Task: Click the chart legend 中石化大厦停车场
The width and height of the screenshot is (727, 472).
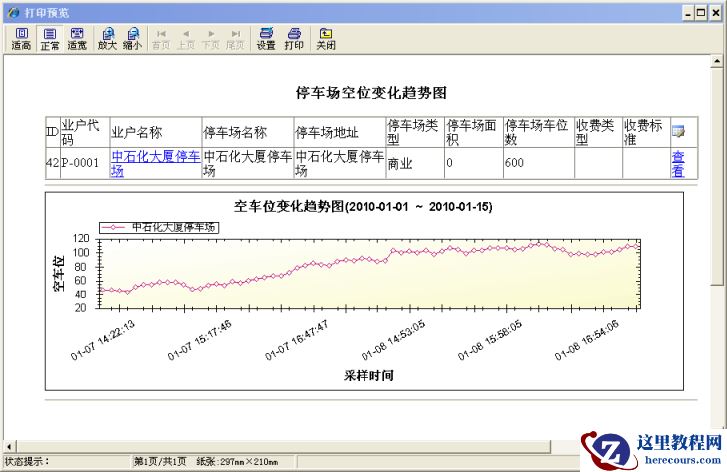Action: pyautogui.click(x=159, y=227)
